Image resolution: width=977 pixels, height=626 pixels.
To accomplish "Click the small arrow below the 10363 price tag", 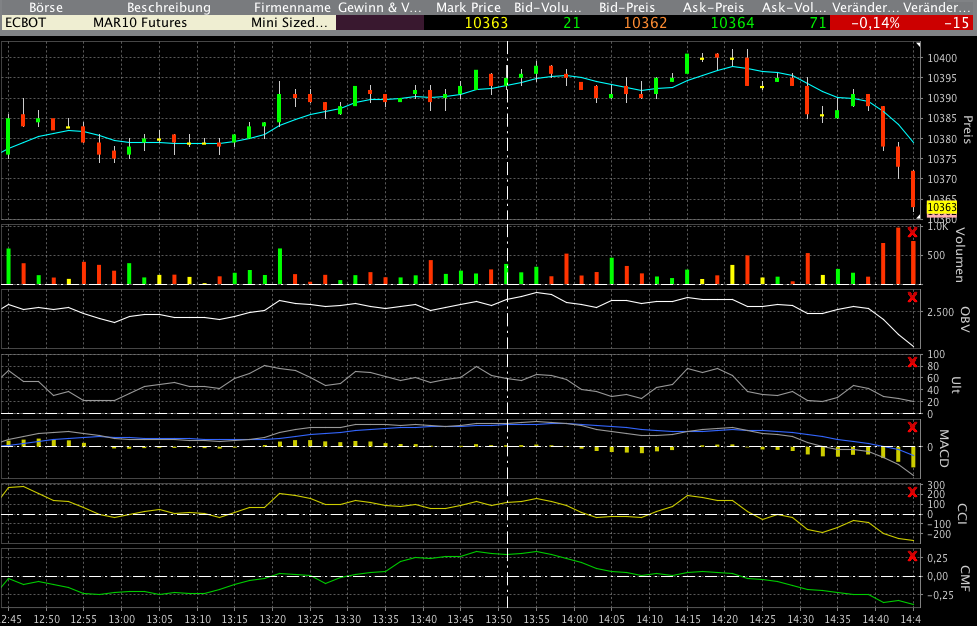I will click(x=917, y=216).
